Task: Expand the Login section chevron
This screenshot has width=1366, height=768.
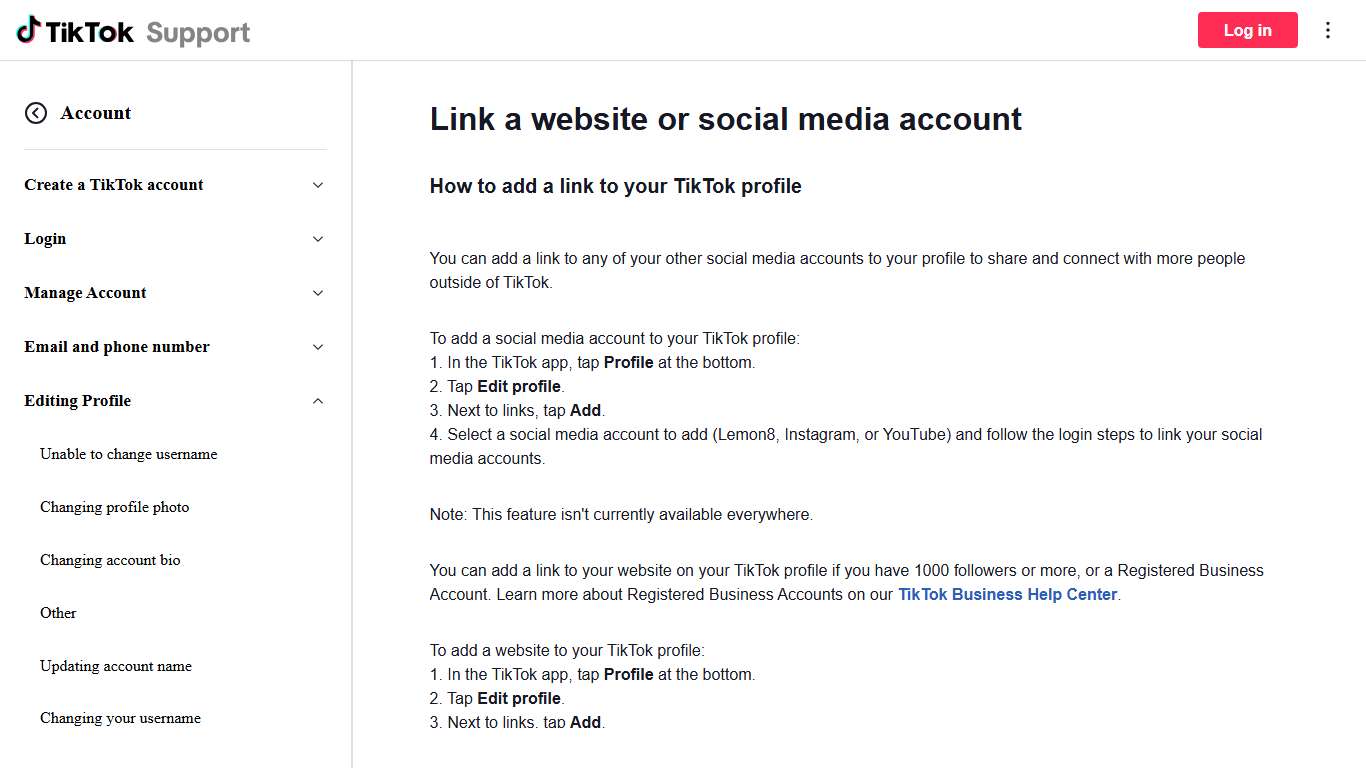Action: click(x=318, y=239)
